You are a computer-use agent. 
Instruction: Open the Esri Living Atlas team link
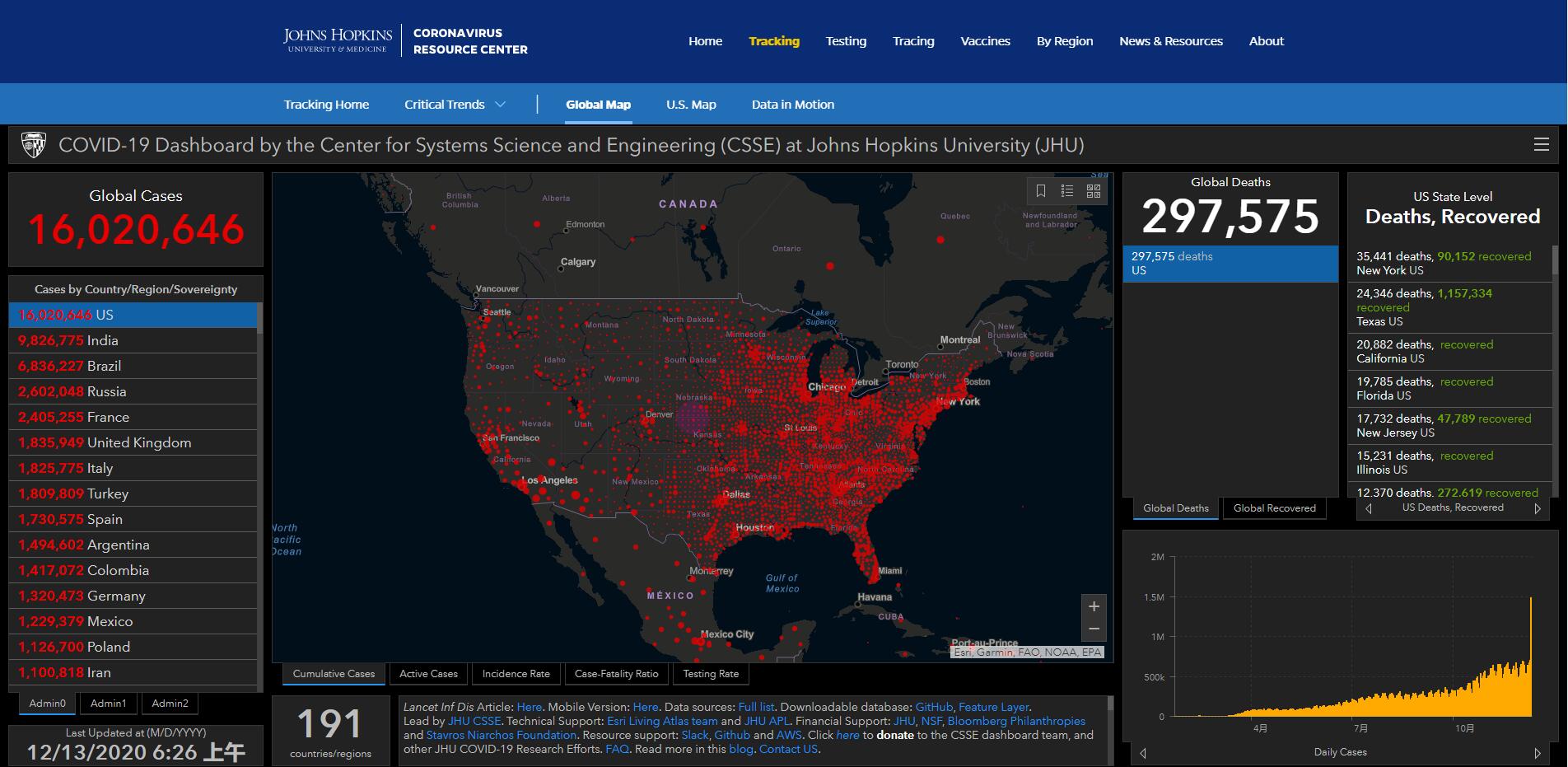click(662, 721)
